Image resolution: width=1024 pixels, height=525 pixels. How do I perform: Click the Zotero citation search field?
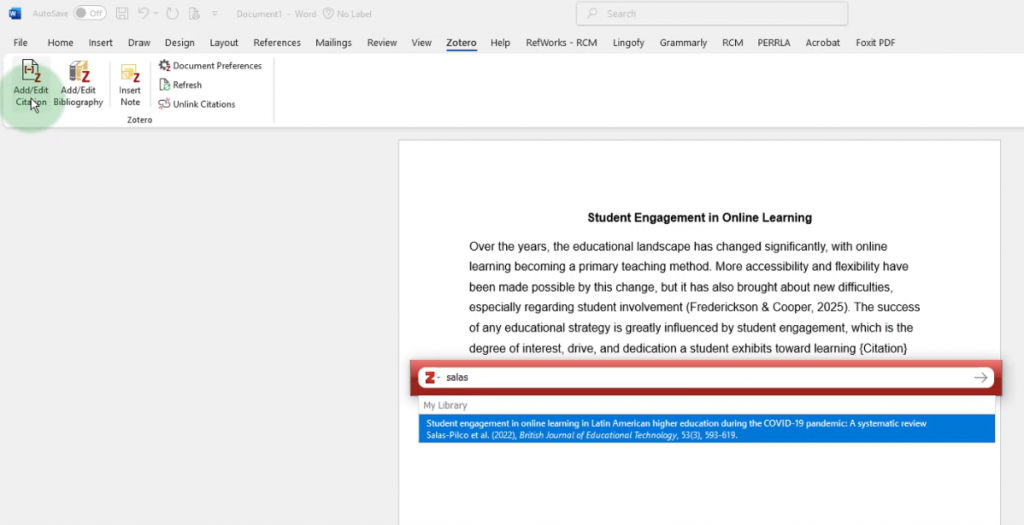[x=700, y=378]
